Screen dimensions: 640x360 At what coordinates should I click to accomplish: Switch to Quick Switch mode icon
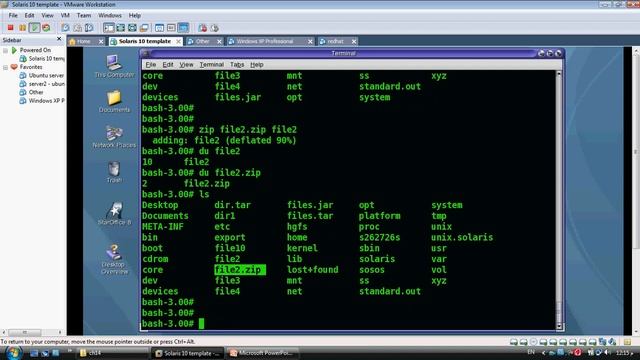click(x=120, y=28)
